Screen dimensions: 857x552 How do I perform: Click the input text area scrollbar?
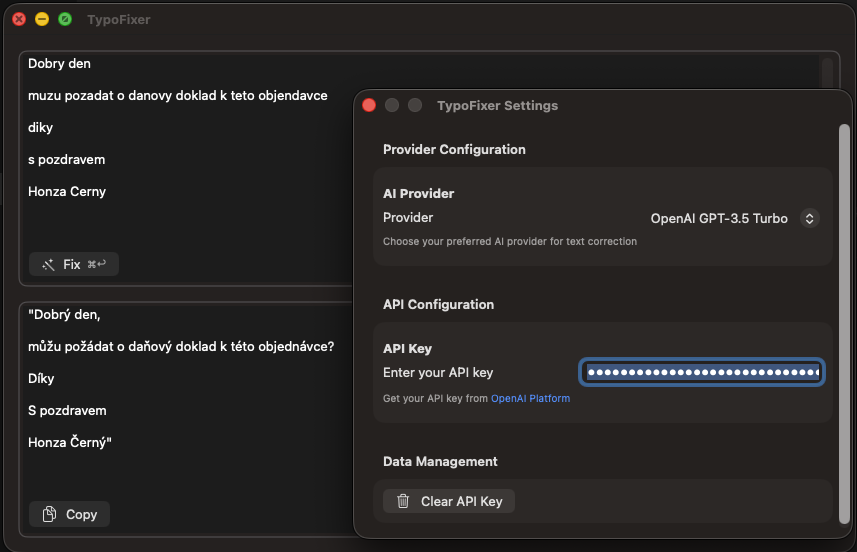click(x=827, y=75)
